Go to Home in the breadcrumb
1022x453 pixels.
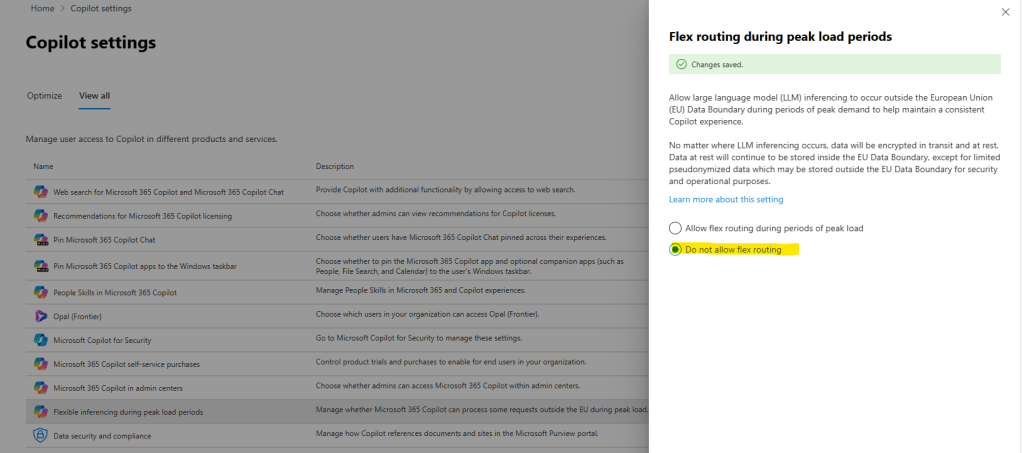click(42, 9)
